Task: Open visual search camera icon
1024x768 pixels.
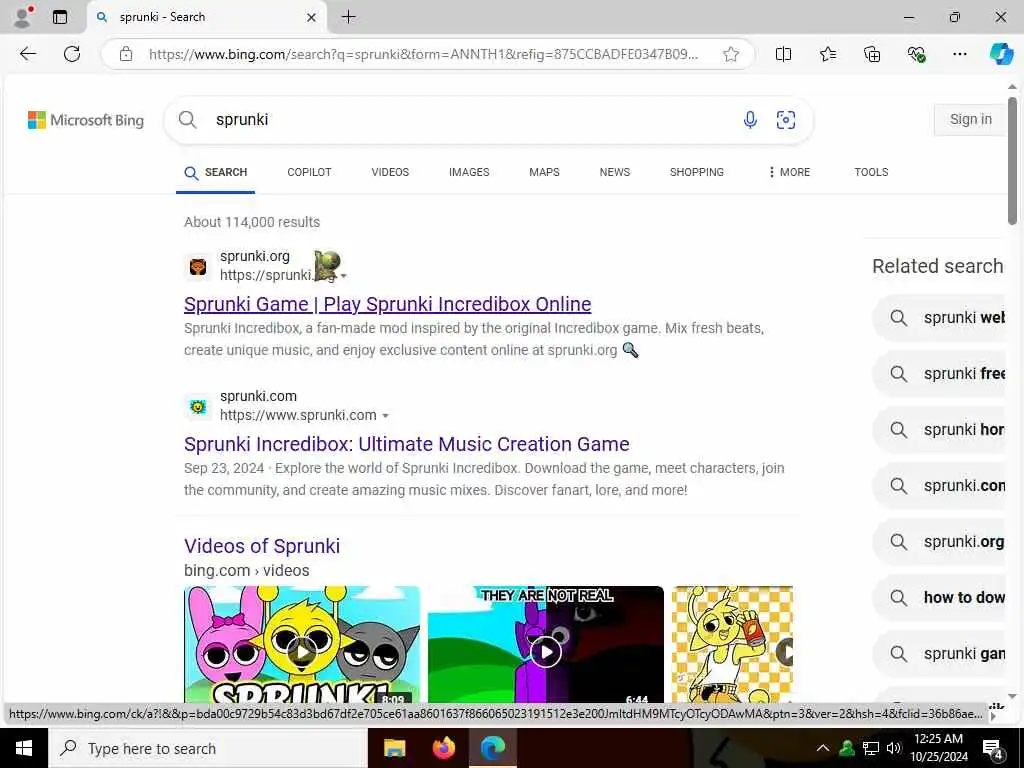Action: (786, 120)
